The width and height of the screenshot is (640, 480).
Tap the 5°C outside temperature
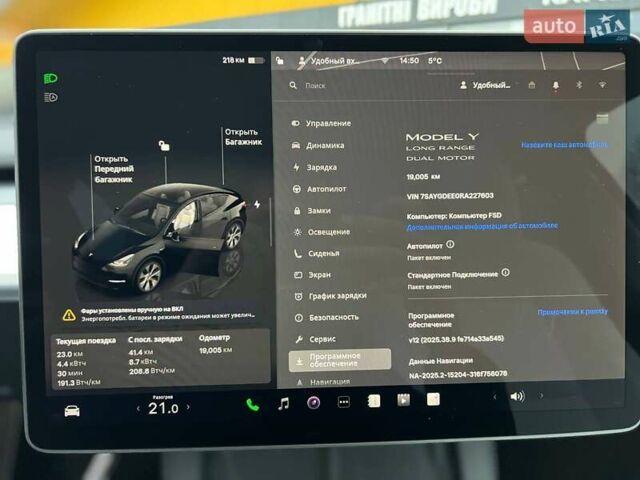(435, 60)
